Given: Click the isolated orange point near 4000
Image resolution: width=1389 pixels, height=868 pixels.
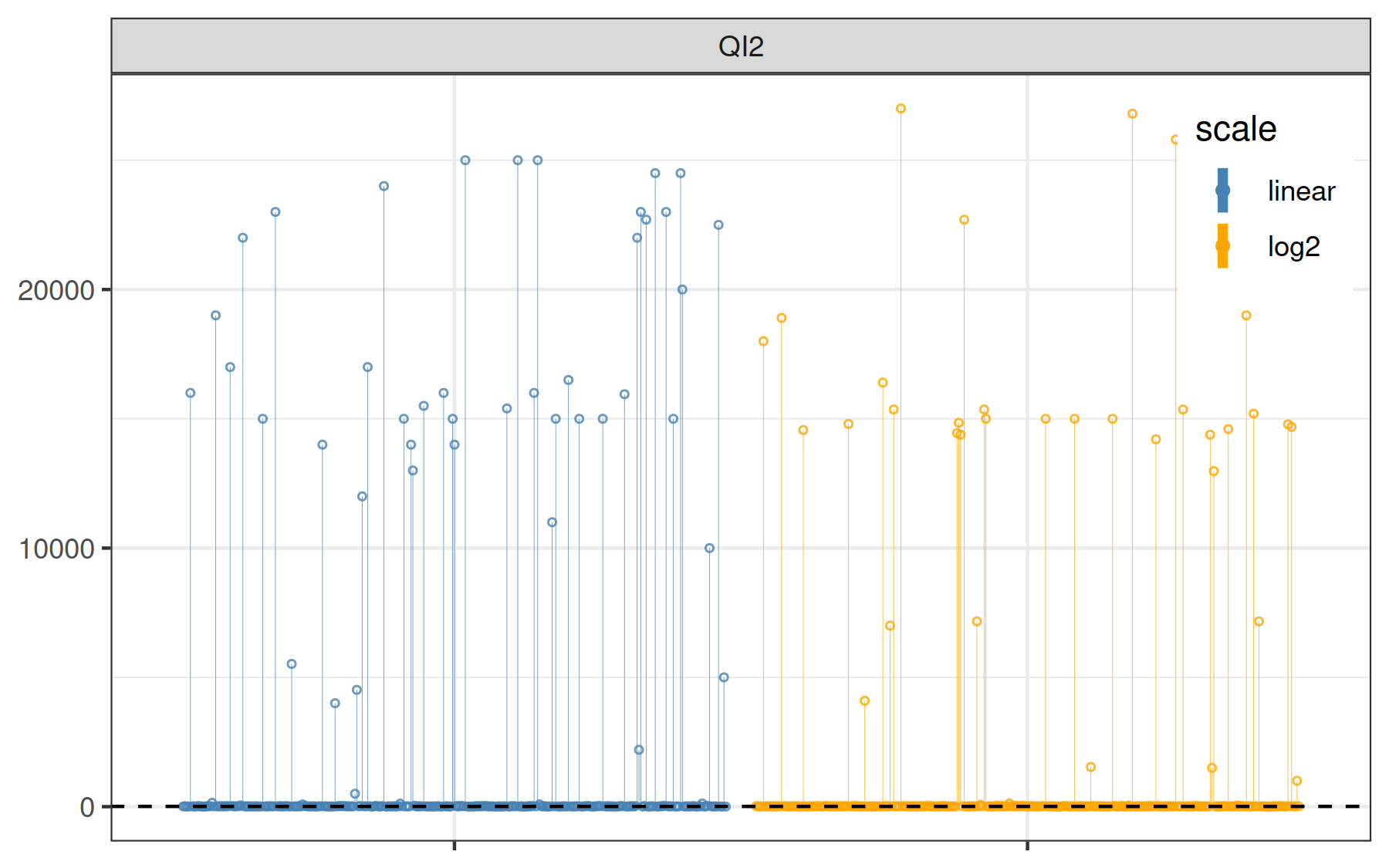Looking at the screenshot, I should pyautogui.click(x=865, y=701).
